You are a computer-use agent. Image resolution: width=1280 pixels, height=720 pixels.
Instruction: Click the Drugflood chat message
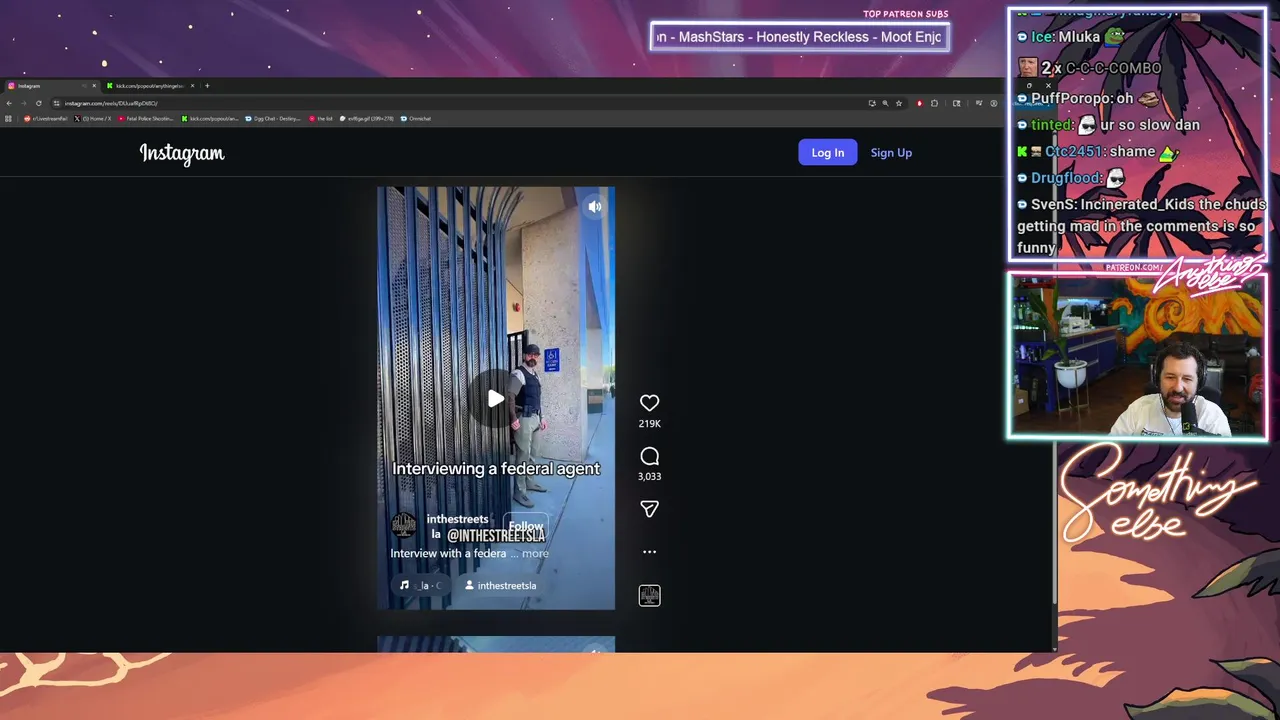[x=1071, y=178]
